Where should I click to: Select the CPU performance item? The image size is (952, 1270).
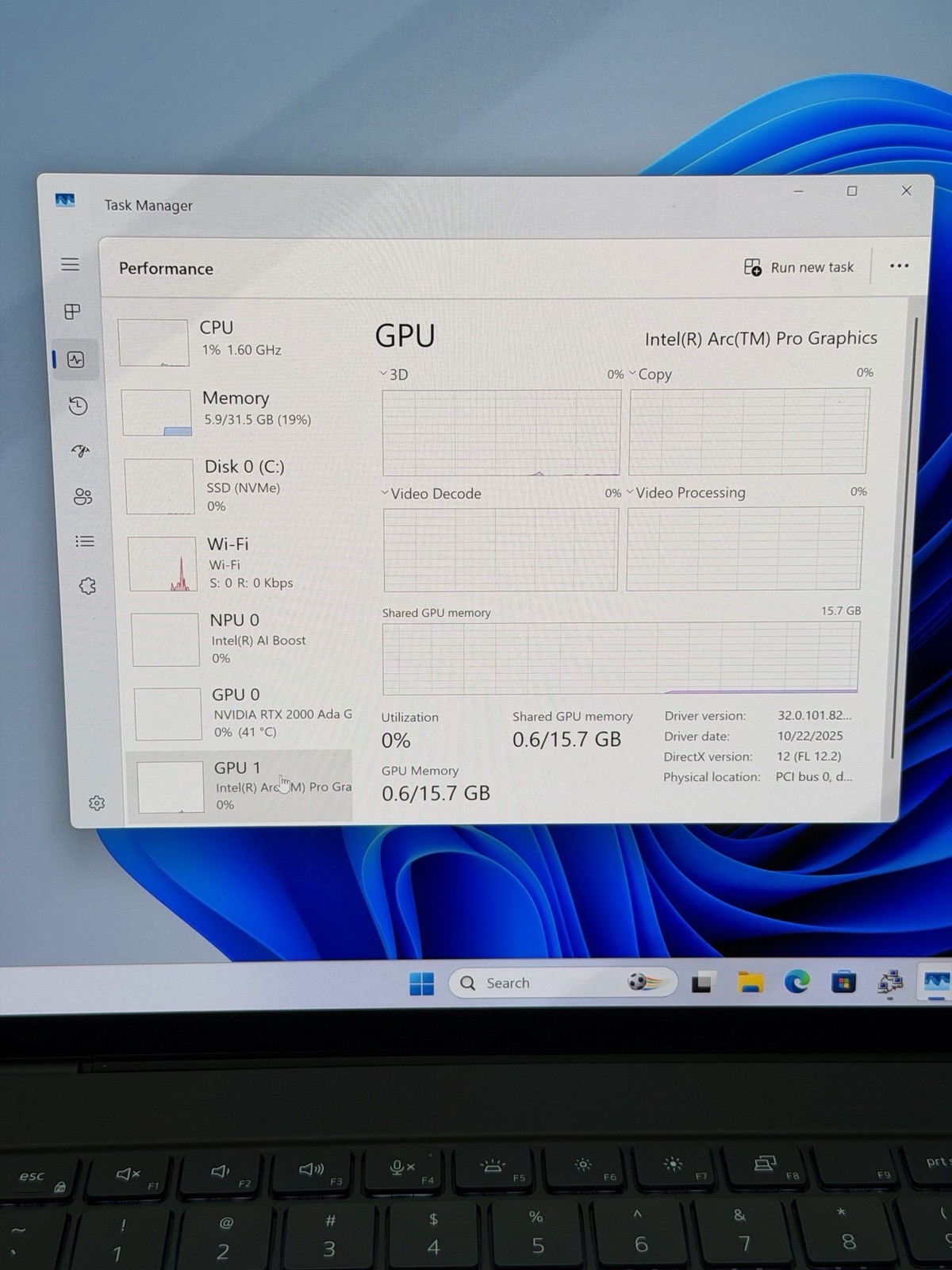[x=231, y=341]
